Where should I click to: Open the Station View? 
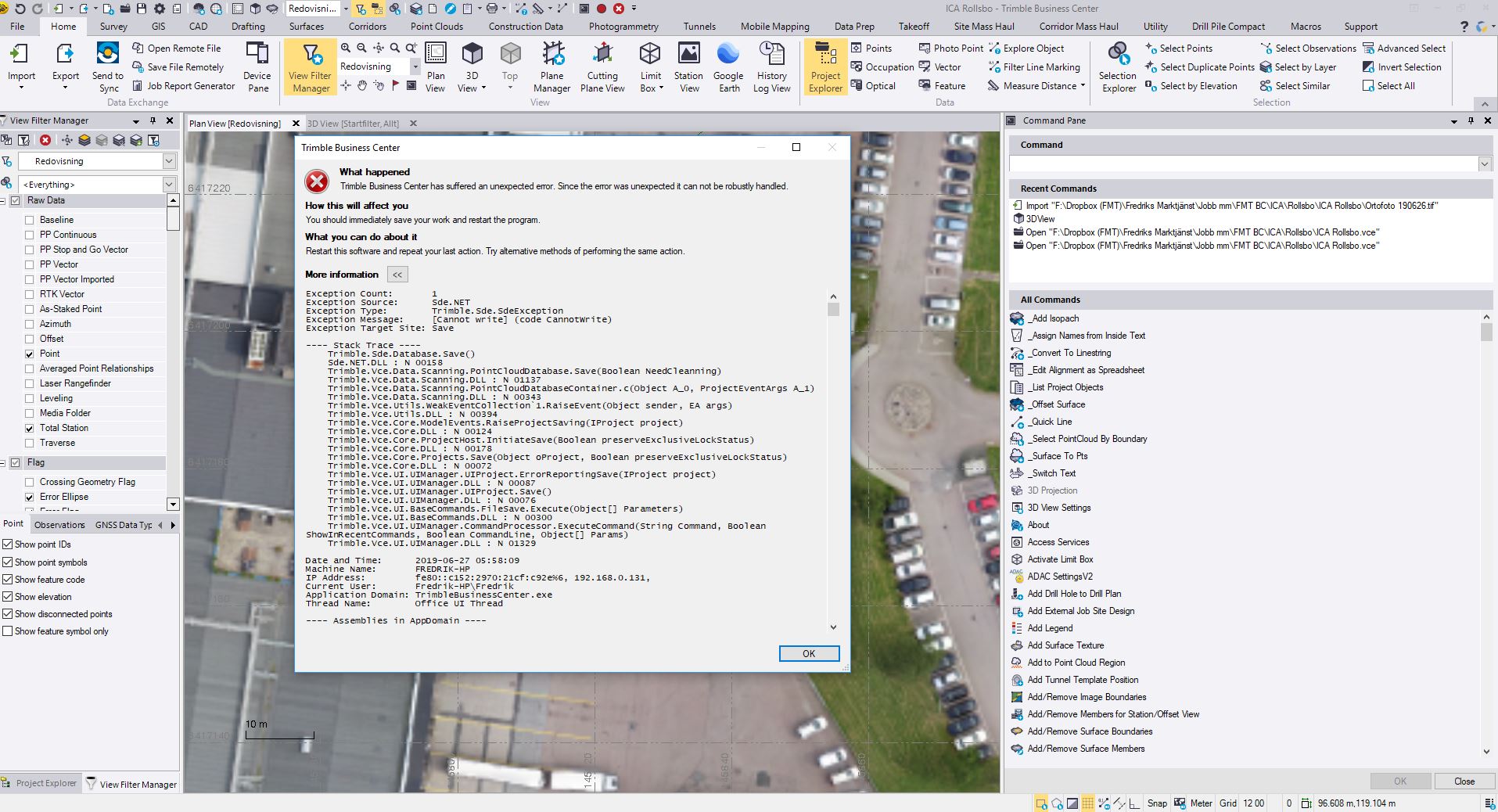[x=688, y=66]
